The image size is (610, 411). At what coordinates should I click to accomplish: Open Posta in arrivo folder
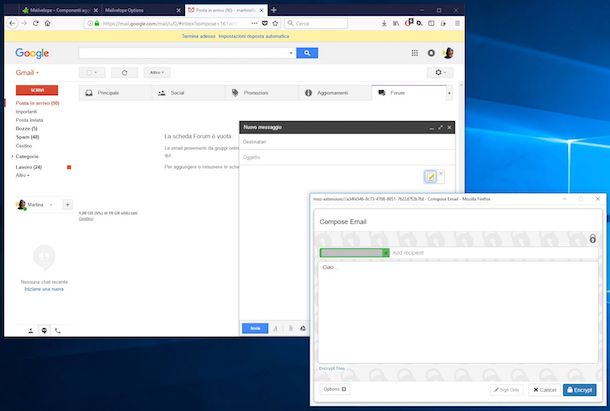tap(37, 103)
